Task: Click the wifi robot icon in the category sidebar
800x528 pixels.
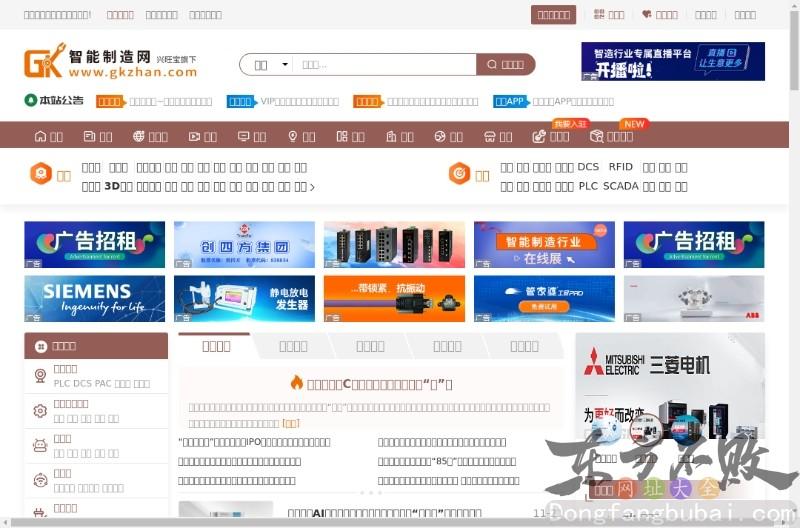Action: tap(40, 481)
